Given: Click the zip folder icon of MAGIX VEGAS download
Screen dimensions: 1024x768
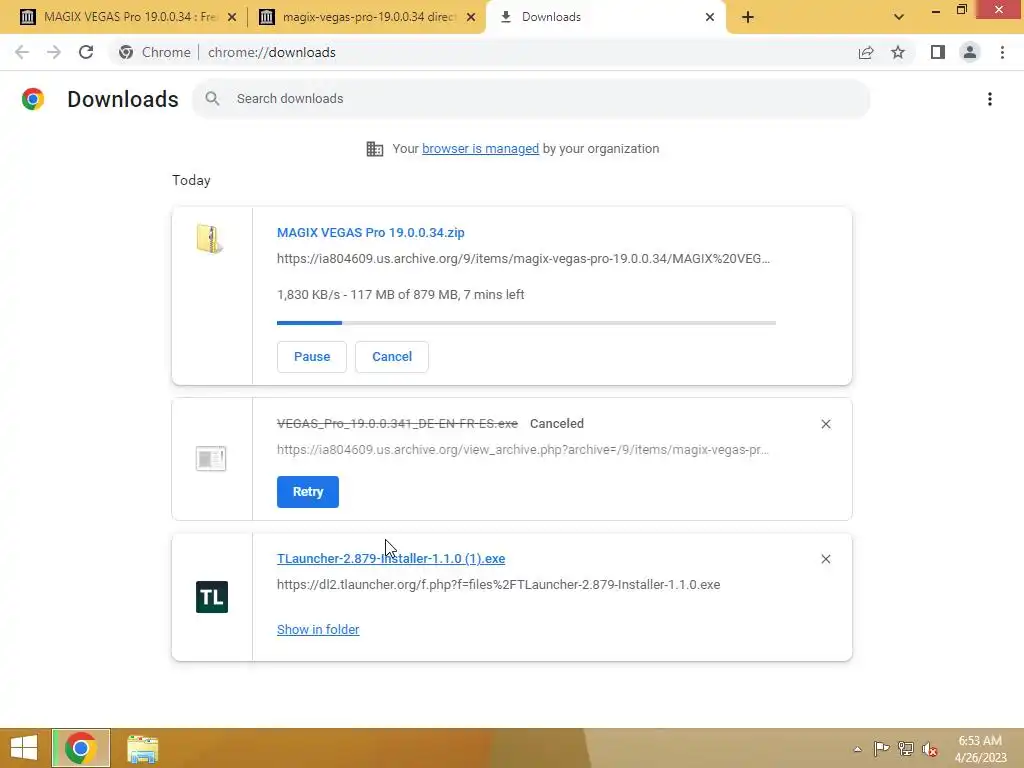Looking at the screenshot, I should (x=210, y=238).
